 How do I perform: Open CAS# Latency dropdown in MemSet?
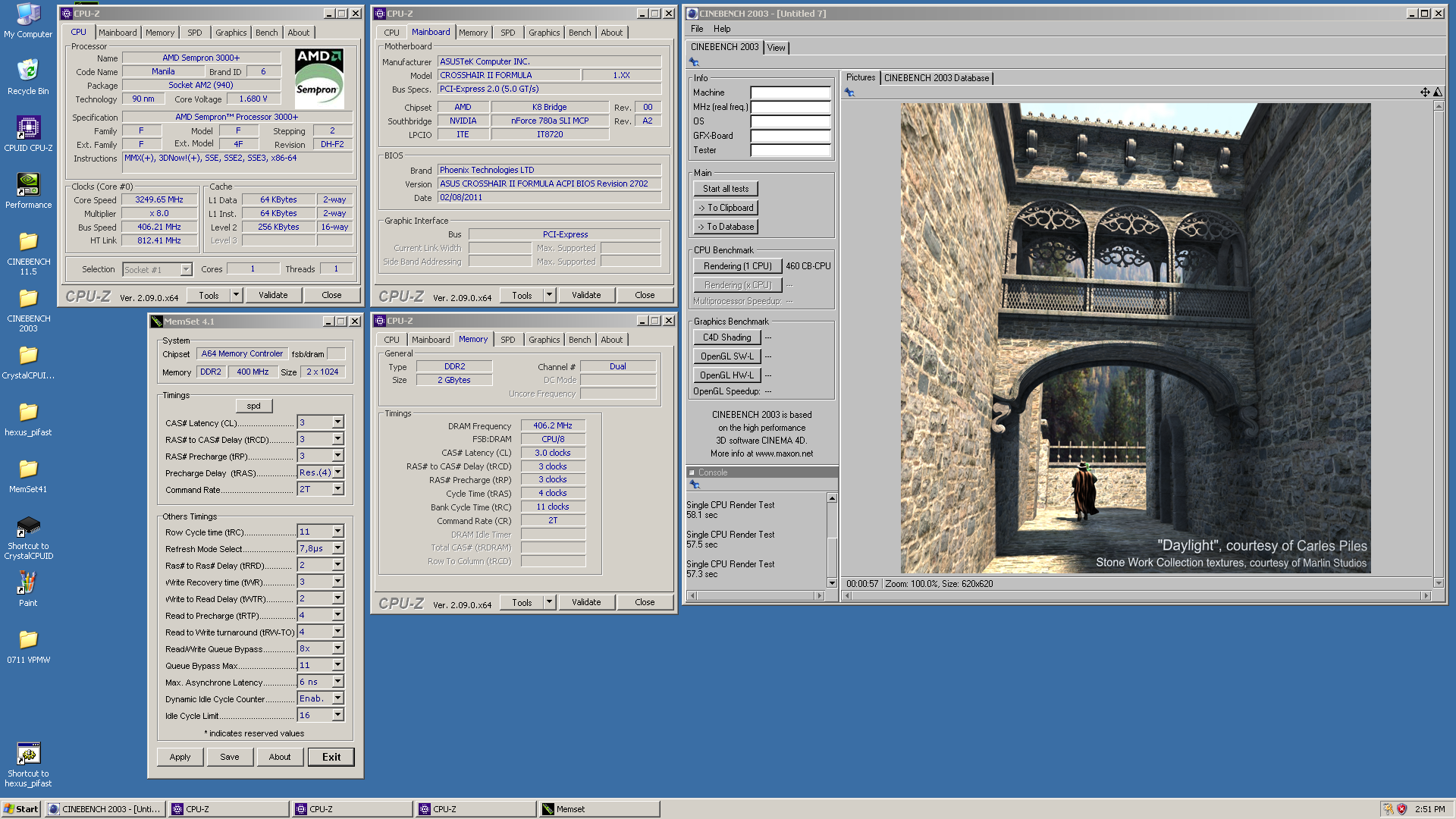point(337,422)
